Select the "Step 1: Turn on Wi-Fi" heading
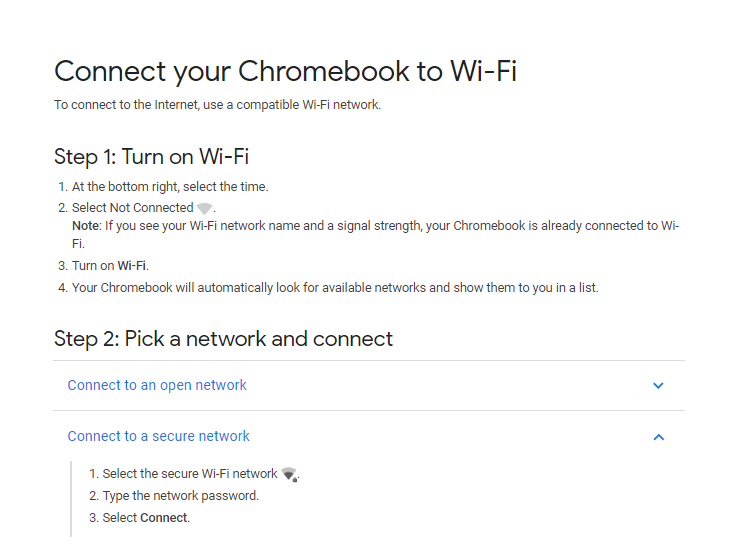The width and height of the screenshot is (735, 550). pos(151,156)
